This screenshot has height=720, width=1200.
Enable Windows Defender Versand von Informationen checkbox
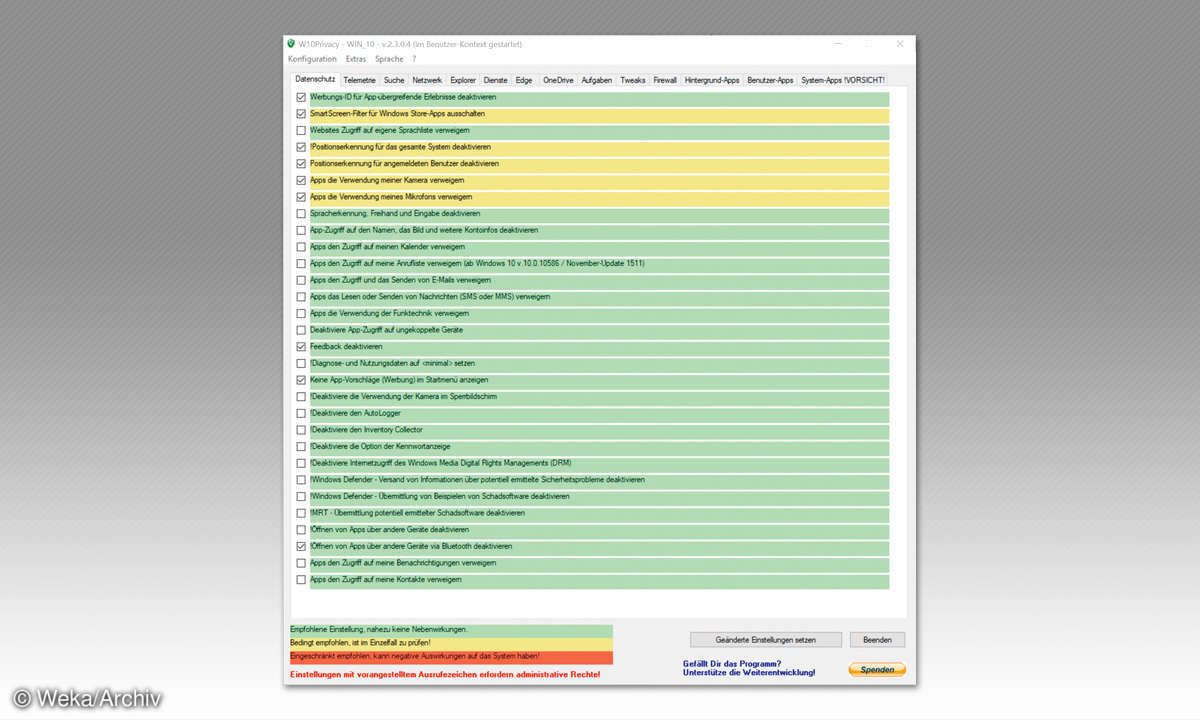click(x=301, y=480)
